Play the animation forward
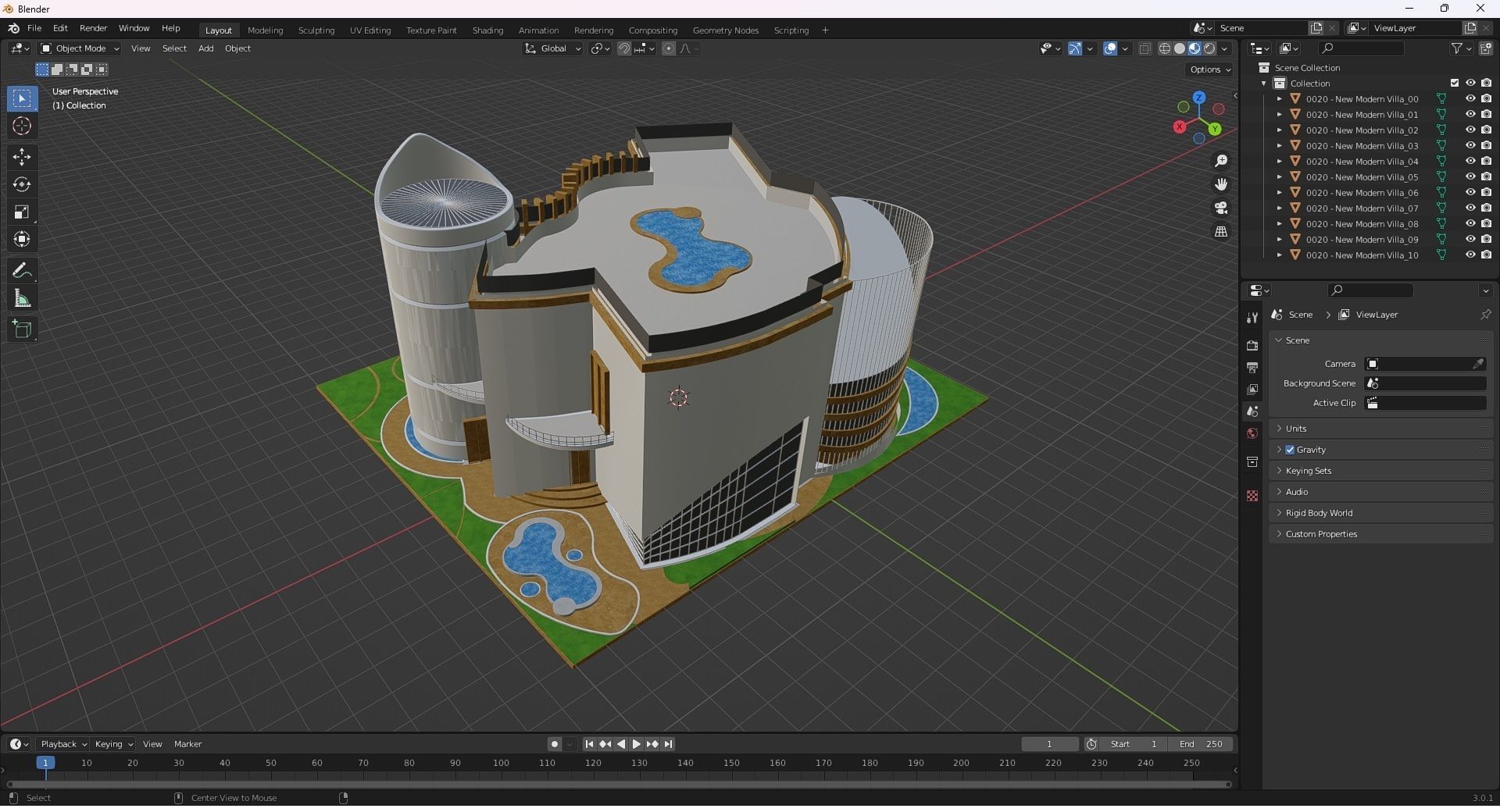 [x=637, y=744]
